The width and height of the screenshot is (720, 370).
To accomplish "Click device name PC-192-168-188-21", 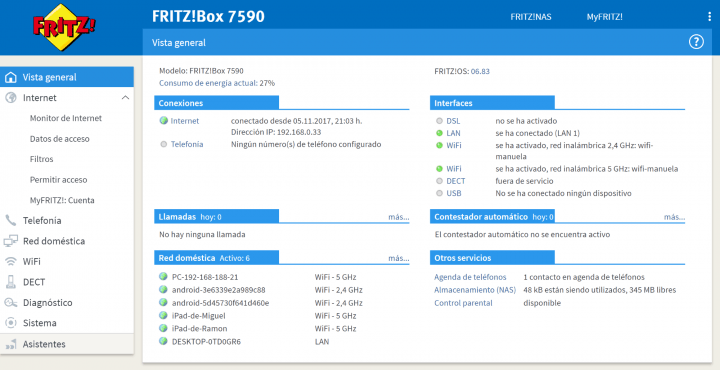I will coord(205,277).
